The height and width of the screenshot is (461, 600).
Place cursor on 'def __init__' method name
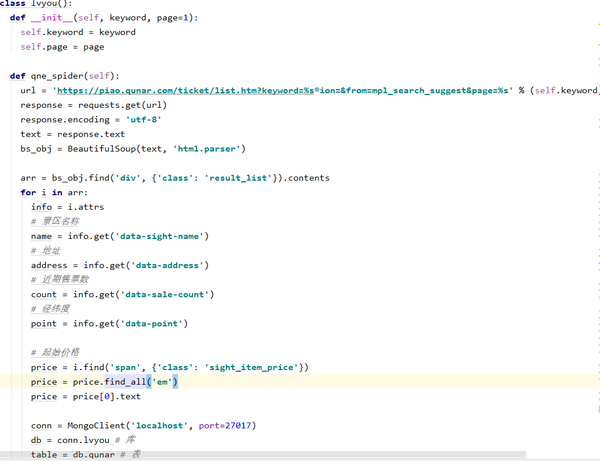click(x=52, y=18)
